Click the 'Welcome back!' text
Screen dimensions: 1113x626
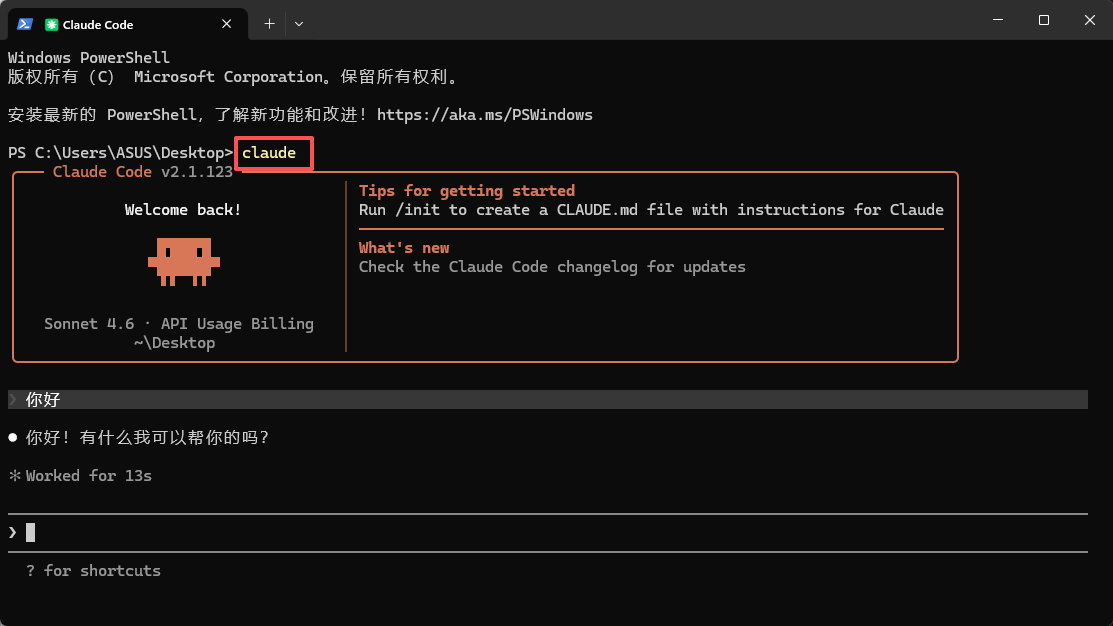tap(183, 210)
